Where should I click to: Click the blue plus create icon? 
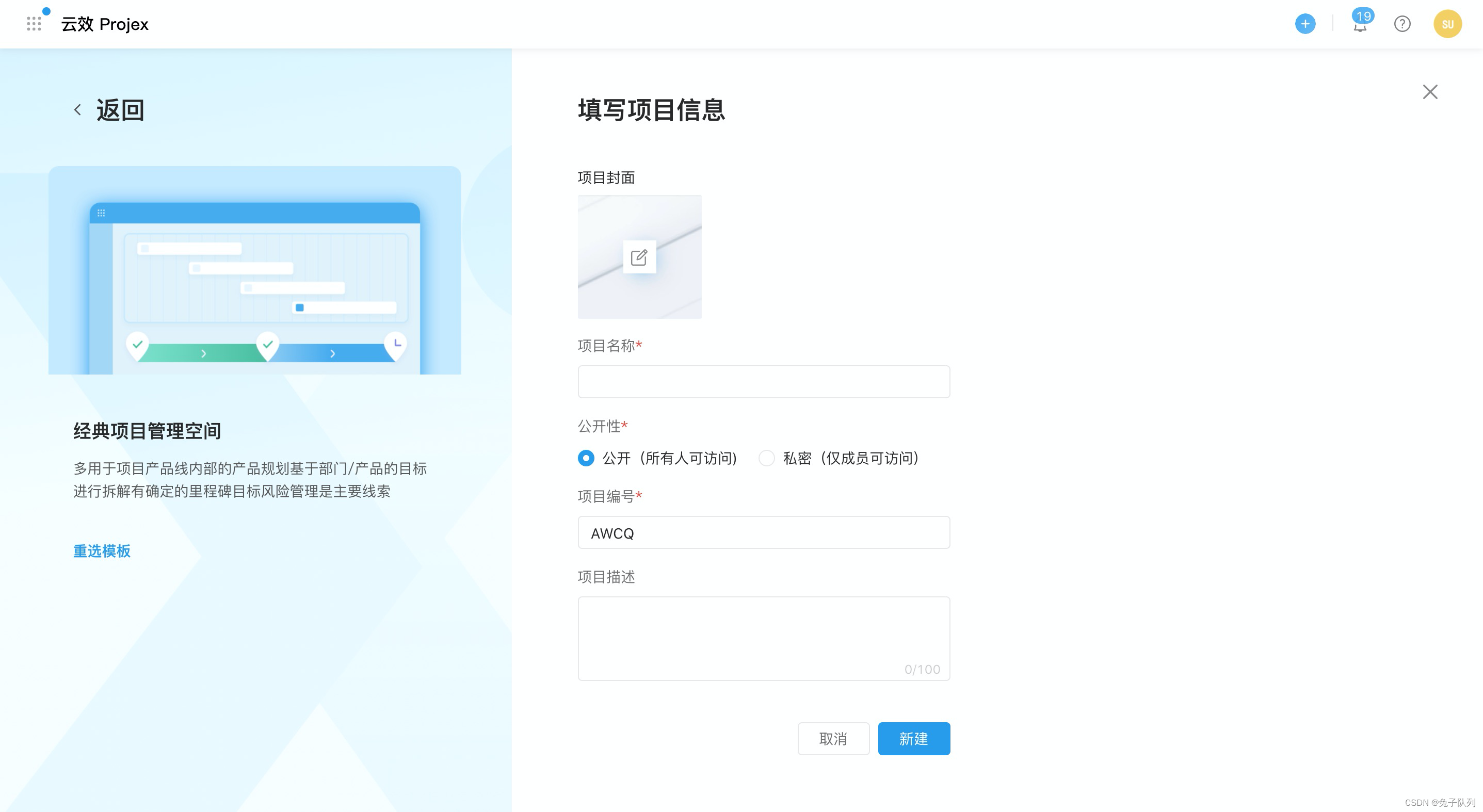[1305, 24]
